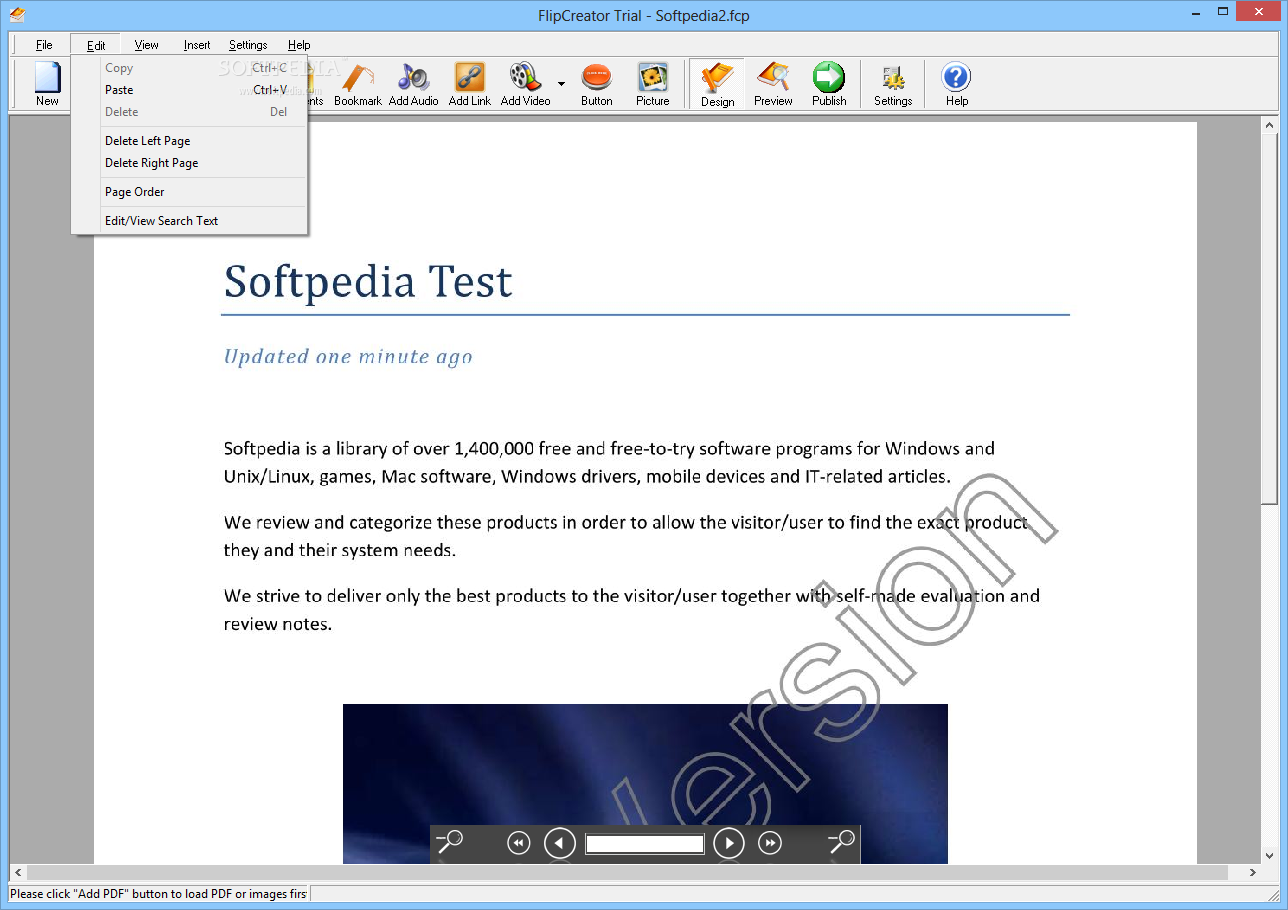Screen dimensions: 1288x910
Task: Go to previous page arrow
Action: (559, 844)
